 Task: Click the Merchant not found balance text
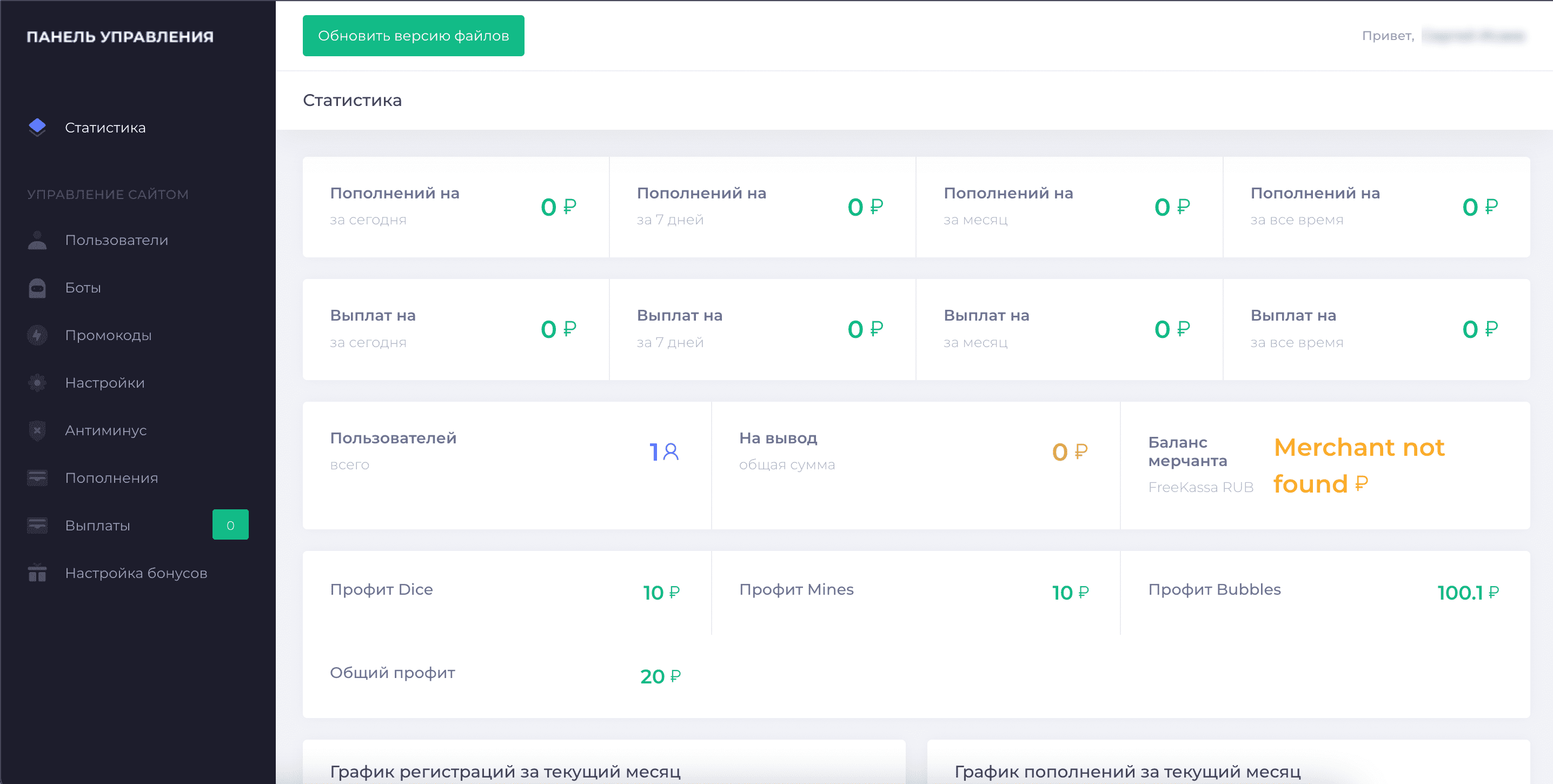tap(1359, 465)
